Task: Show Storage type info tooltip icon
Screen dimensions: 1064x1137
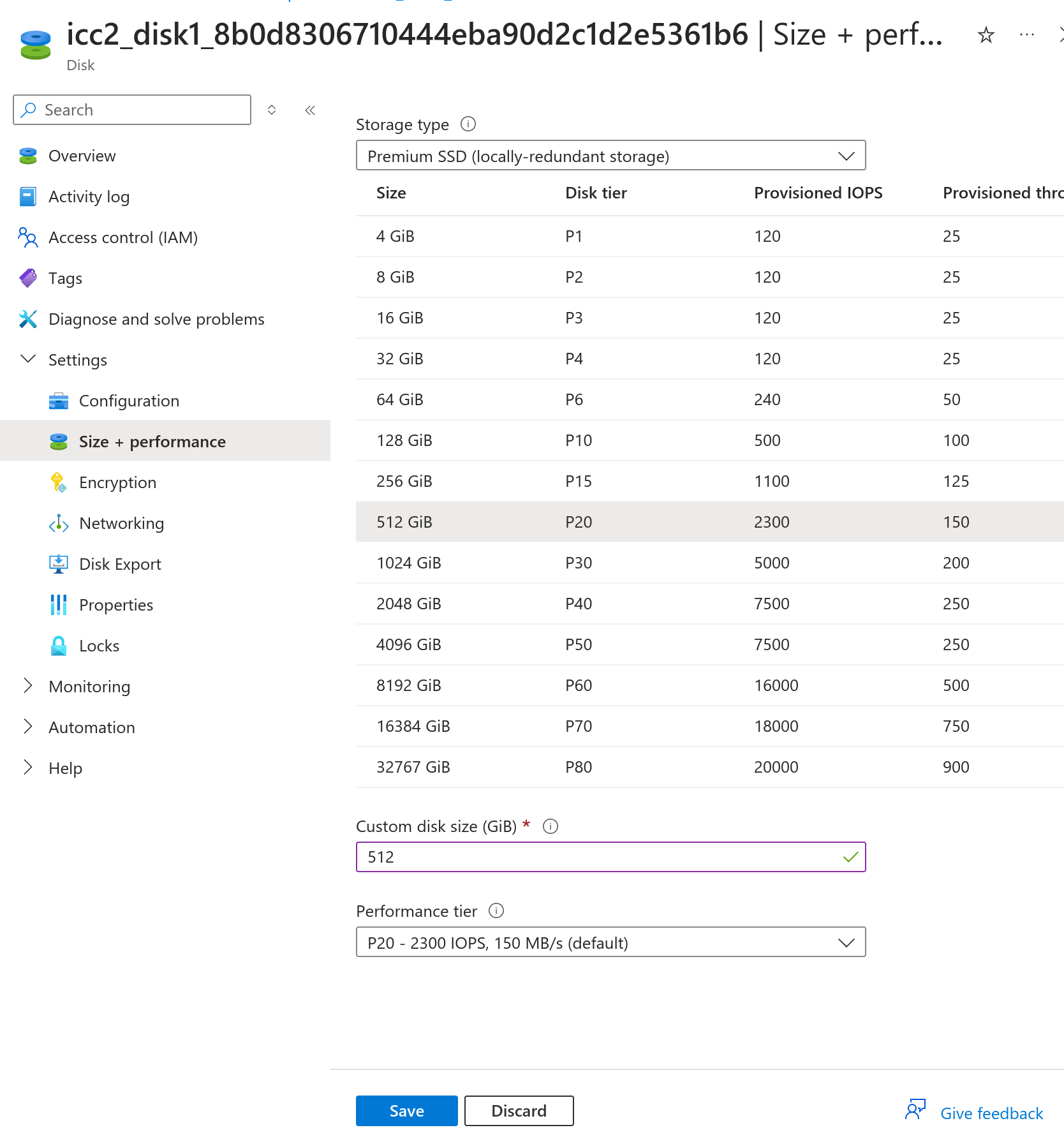Action: 468,124
